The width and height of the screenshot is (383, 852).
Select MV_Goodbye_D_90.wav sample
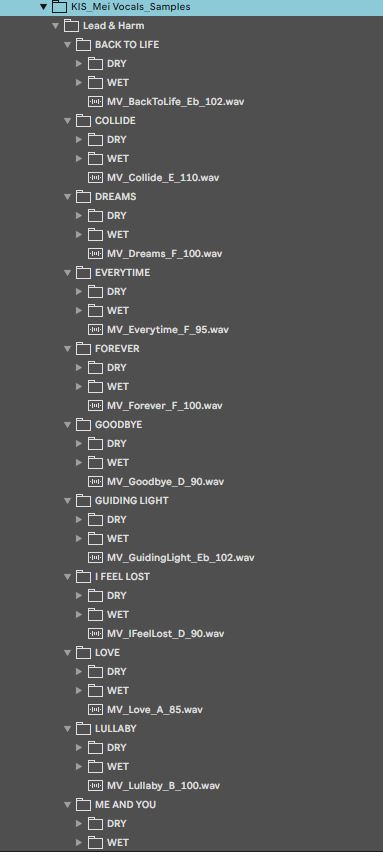point(165,482)
